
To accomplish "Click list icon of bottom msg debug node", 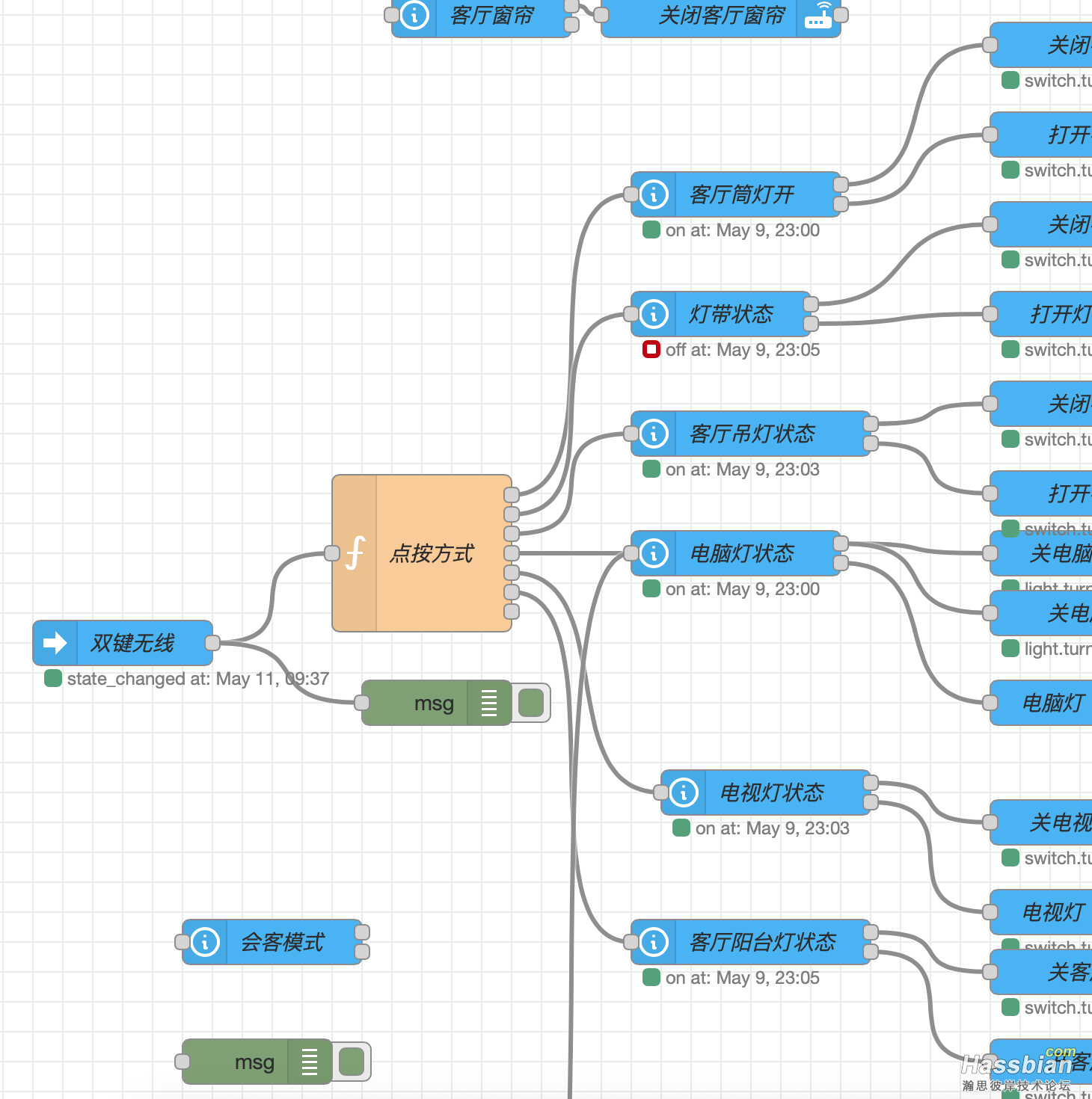I will pos(310,1062).
